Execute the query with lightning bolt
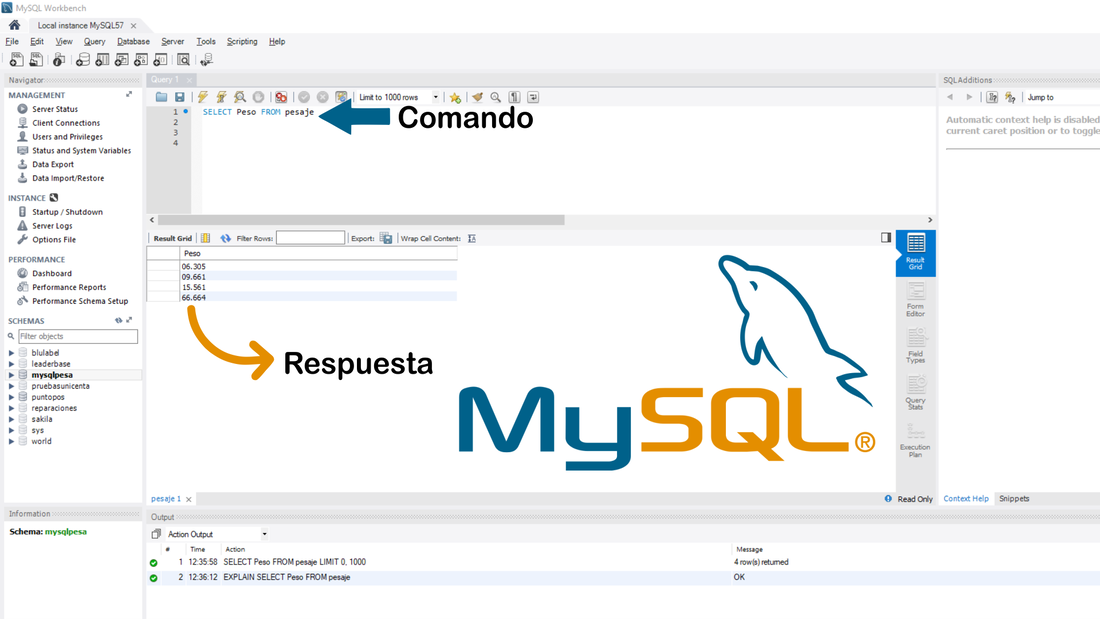 (203, 97)
